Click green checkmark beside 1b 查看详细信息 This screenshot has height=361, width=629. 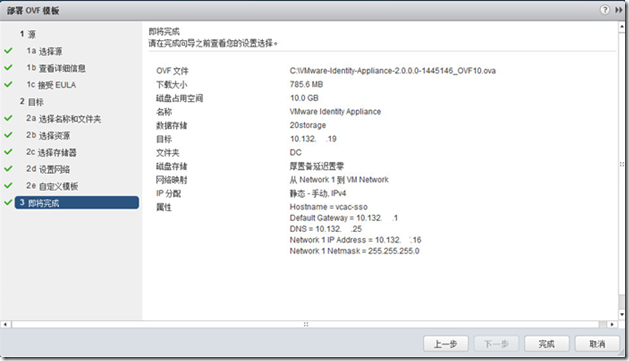(x=8, y=67)
